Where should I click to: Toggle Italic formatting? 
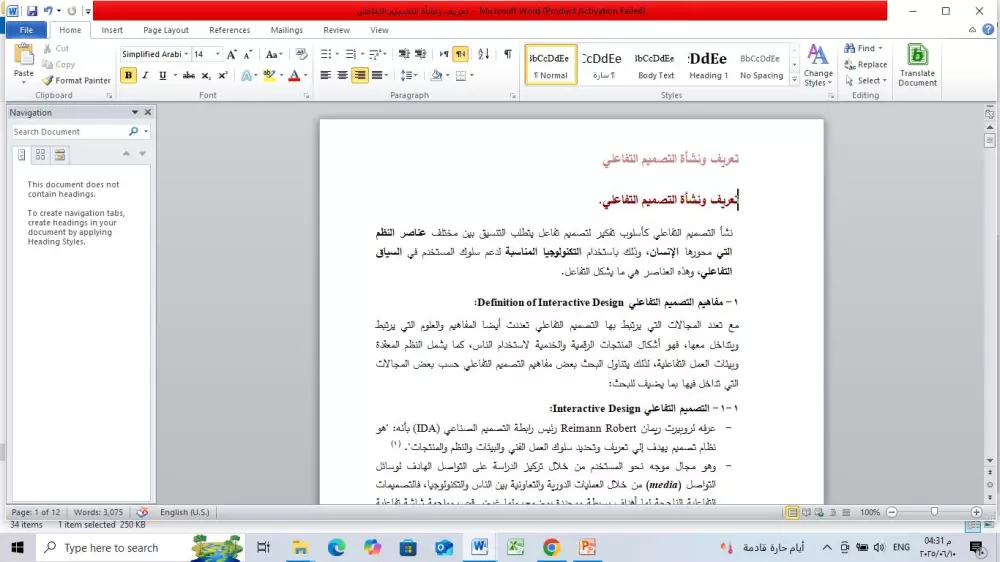(145, 75)
